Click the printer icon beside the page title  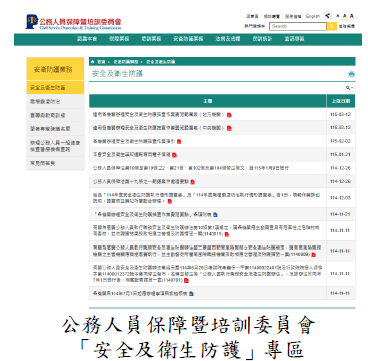coord(351,74)
